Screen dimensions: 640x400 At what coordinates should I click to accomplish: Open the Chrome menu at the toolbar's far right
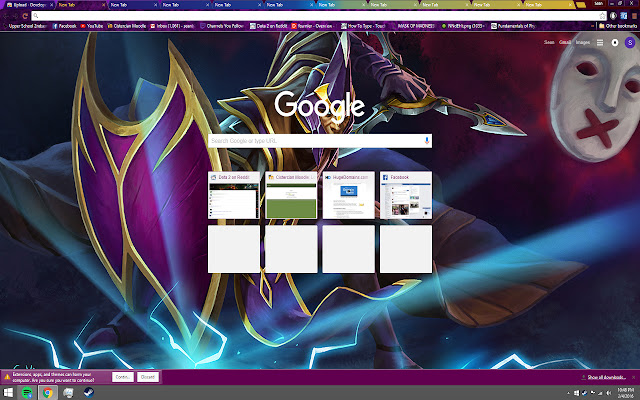click(635, 16)
